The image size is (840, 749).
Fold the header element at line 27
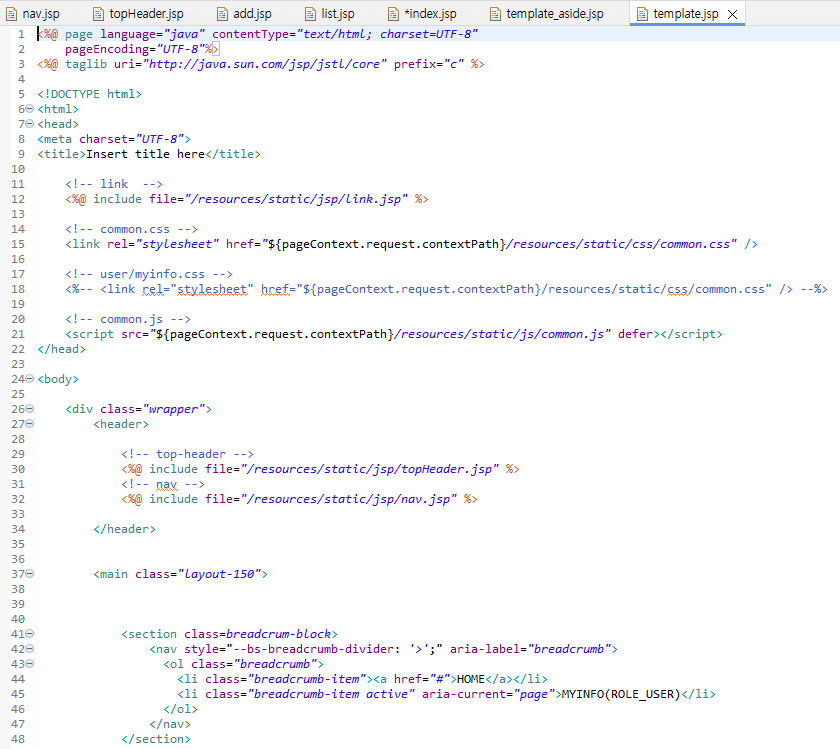click(30, 424)
